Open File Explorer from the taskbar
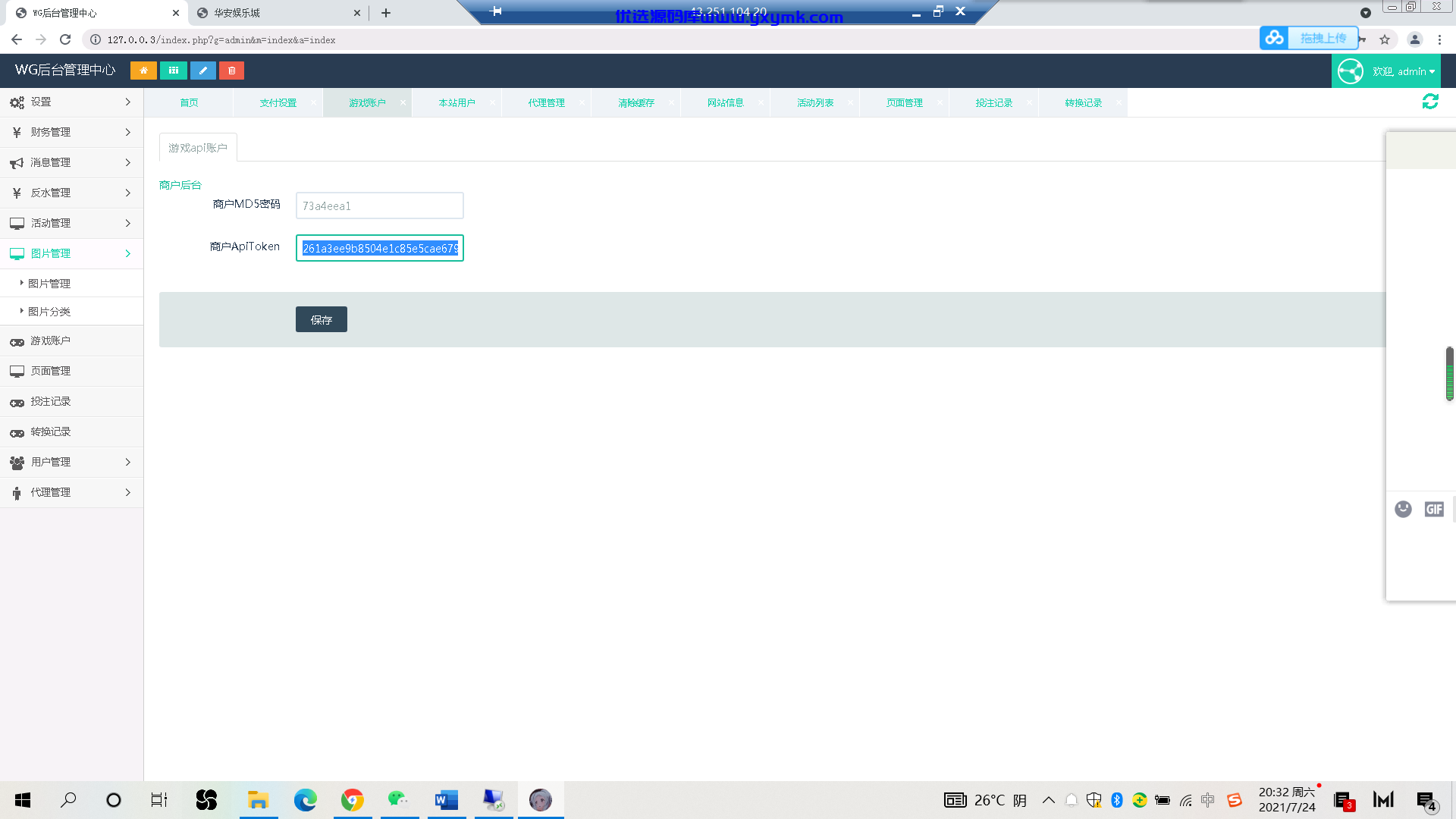The width and height of the screenshot is (1456, 819). pos(259,800)
